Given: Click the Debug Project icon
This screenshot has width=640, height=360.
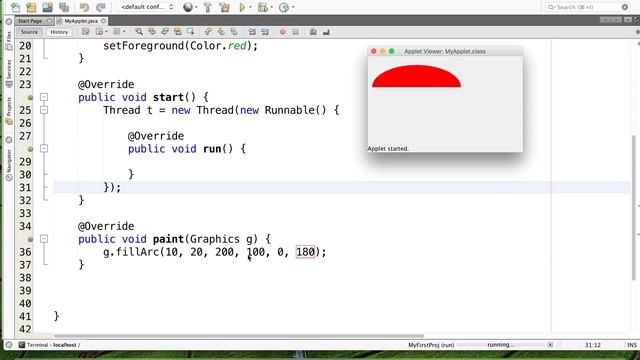Looking at the screenshot, I should point(263,7).
